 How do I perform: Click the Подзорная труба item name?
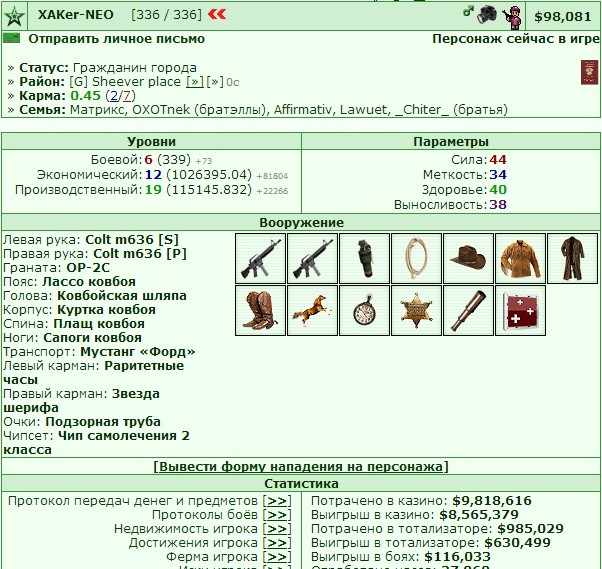[x=103, y=422]
